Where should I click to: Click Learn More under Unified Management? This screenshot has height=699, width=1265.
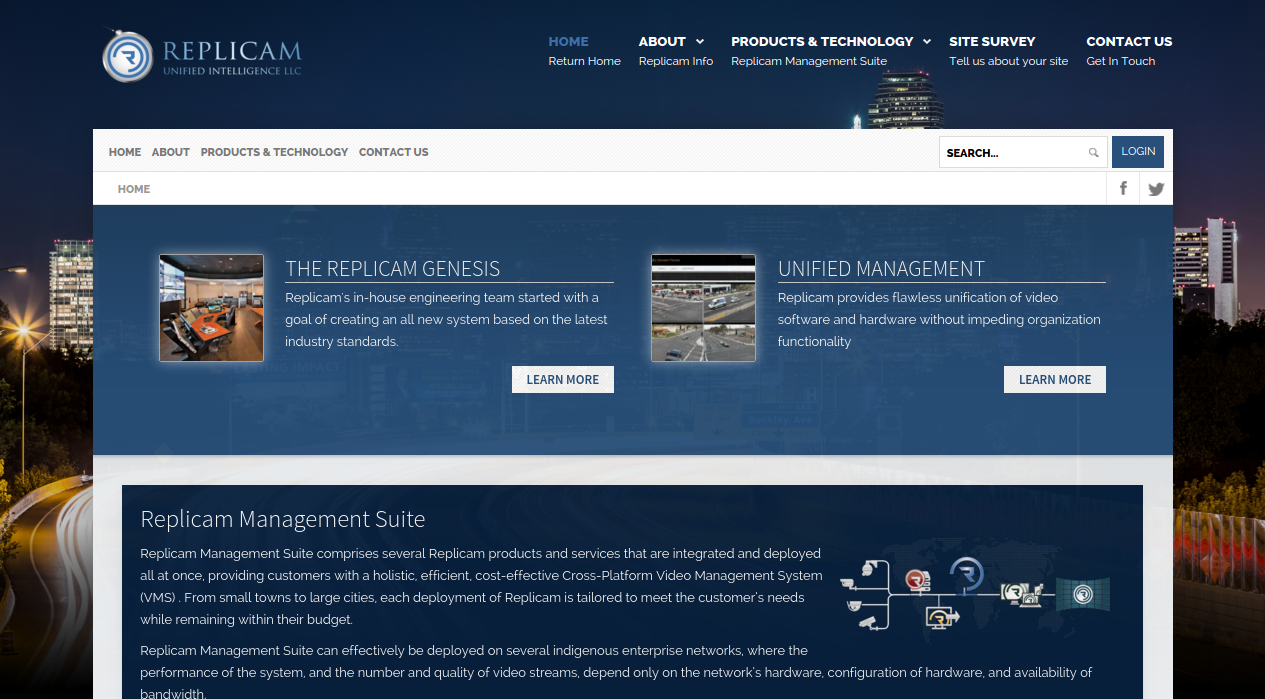click(1055, 380)
